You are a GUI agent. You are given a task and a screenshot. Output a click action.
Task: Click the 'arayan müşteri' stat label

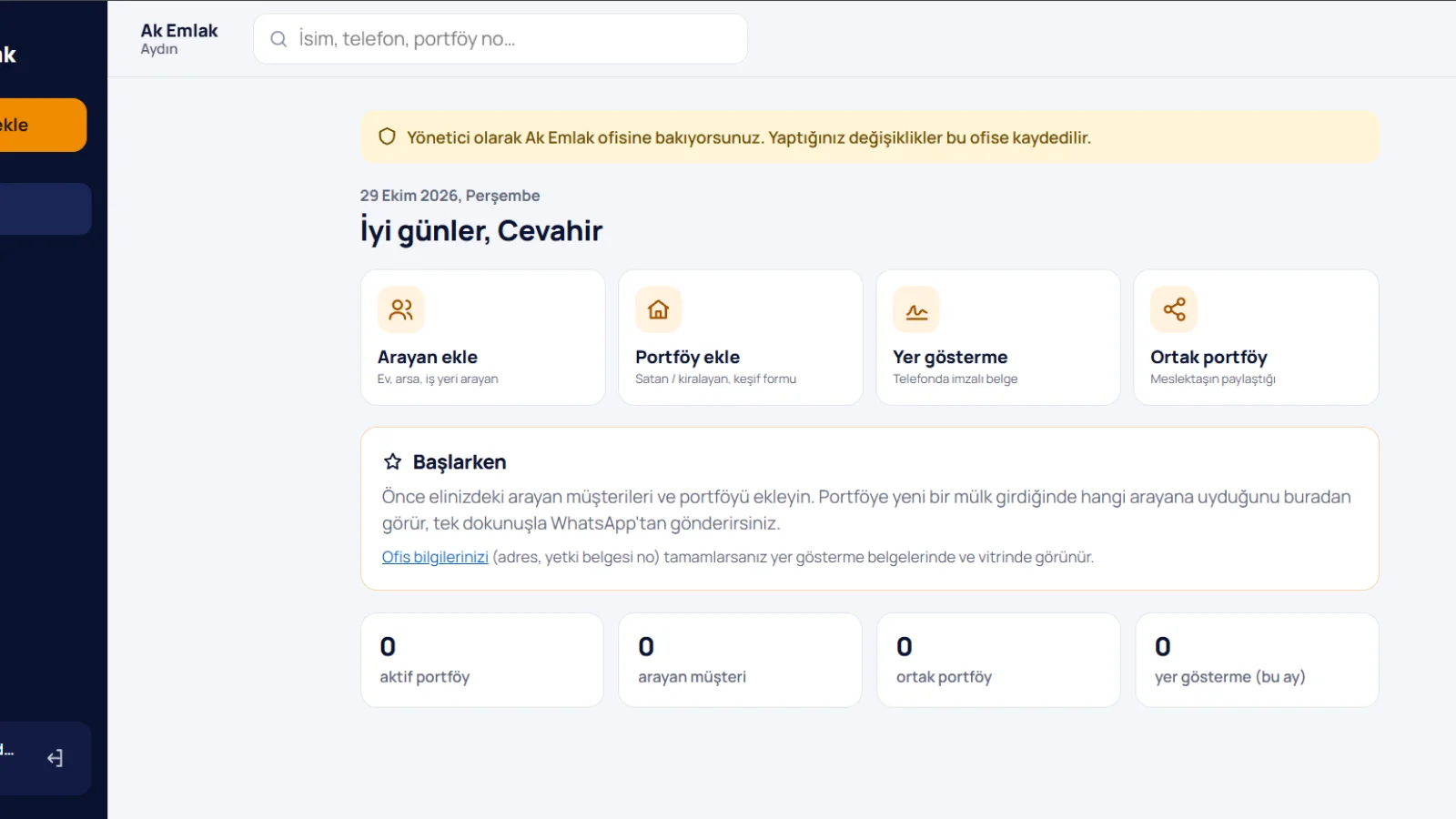coord(692,677)
